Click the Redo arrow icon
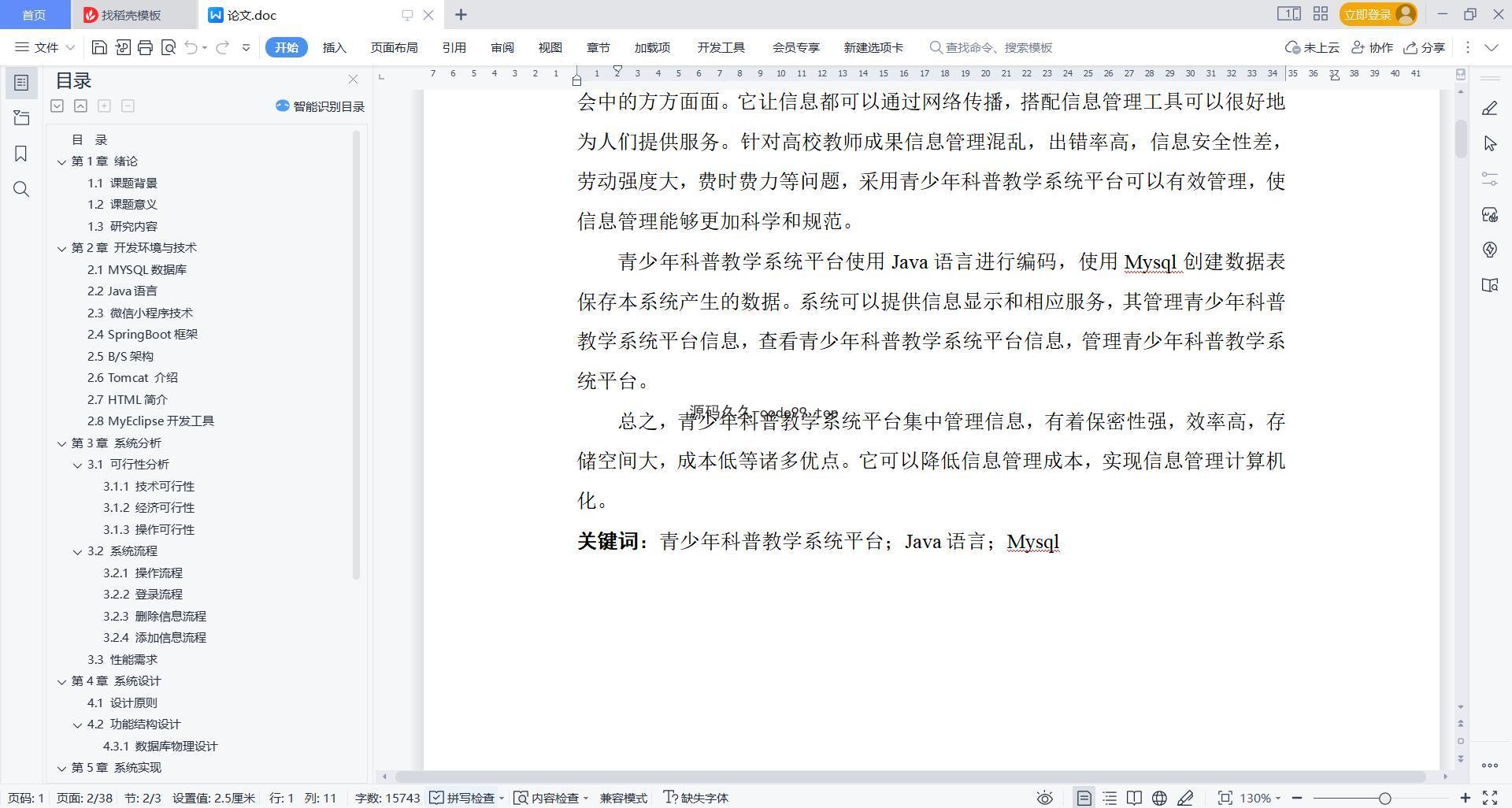 (223, 47)
